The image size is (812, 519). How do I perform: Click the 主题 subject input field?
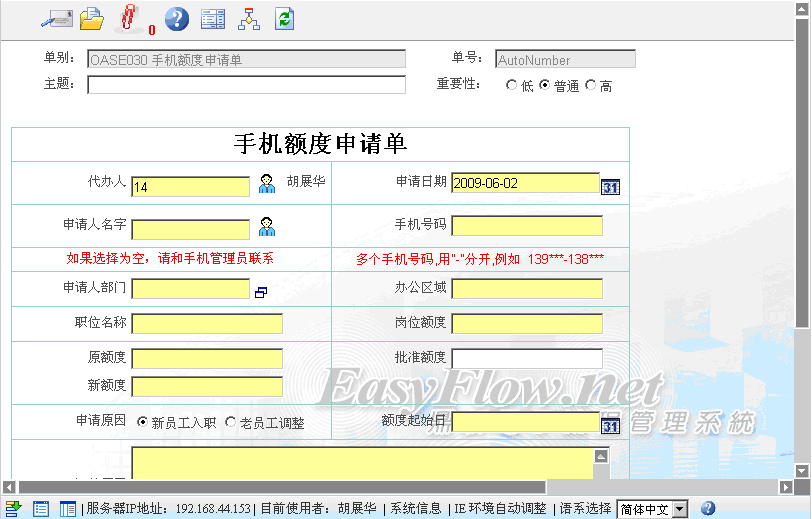click(x=246, y=85)
